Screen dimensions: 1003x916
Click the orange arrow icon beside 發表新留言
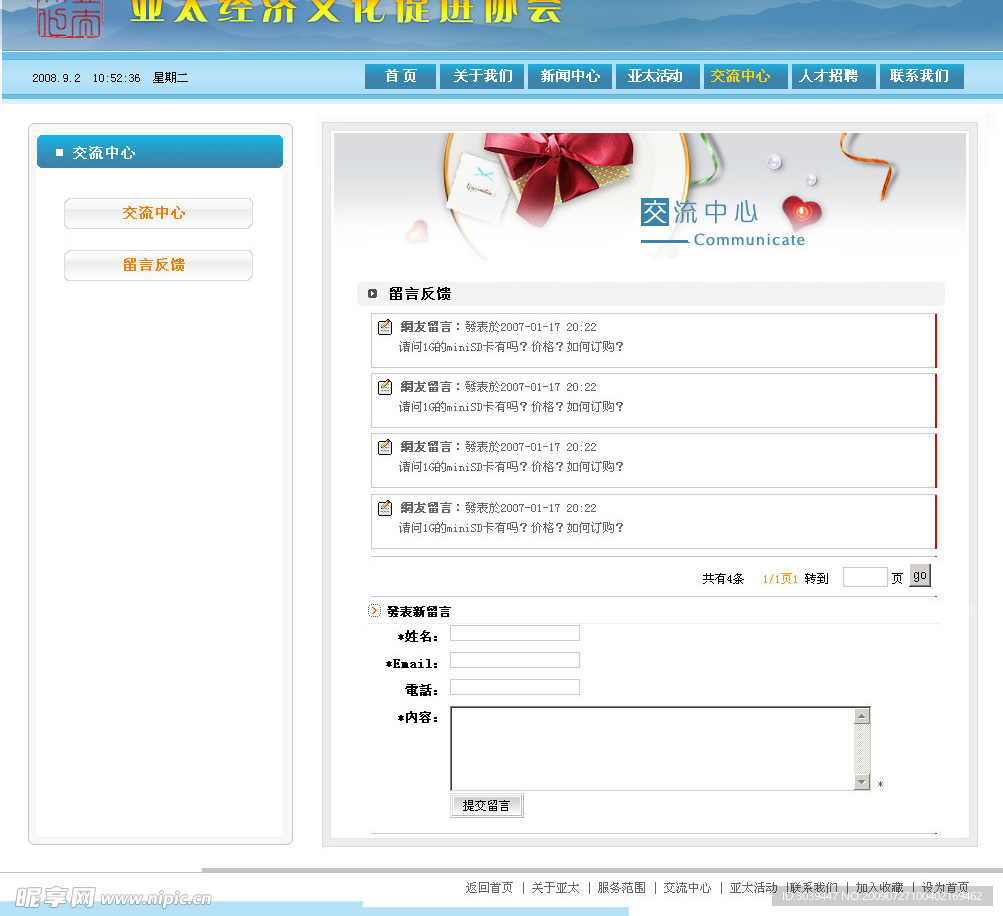pos(375,611)
